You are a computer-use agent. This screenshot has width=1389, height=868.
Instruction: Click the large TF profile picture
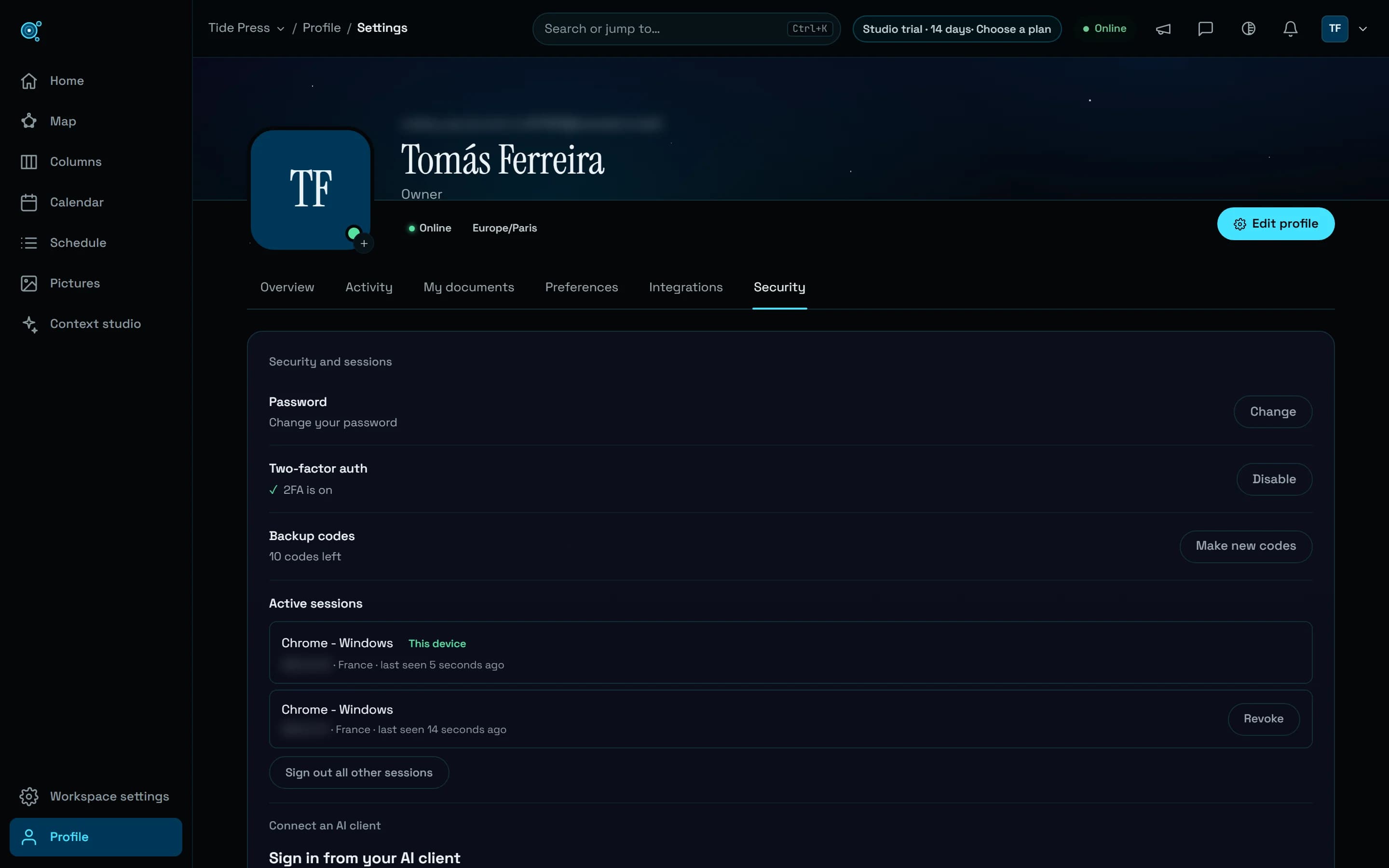[x=311, y=190]
